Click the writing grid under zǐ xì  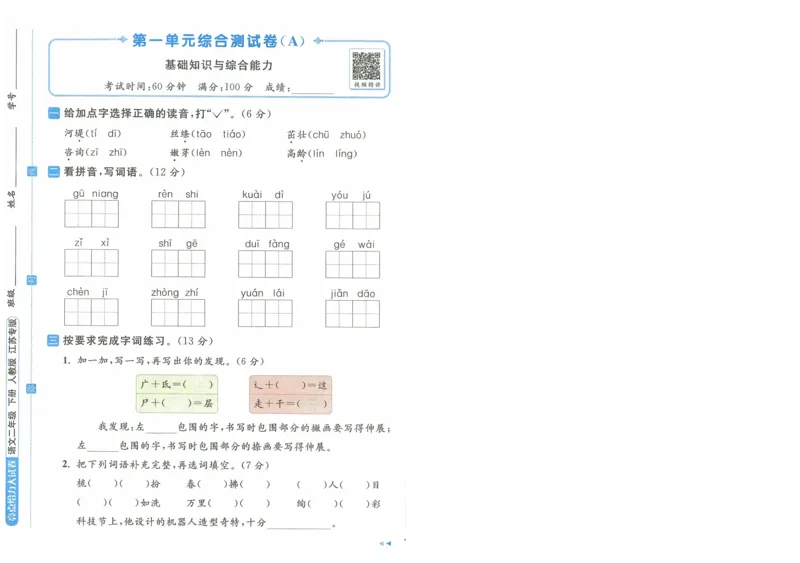click(91, 263)
